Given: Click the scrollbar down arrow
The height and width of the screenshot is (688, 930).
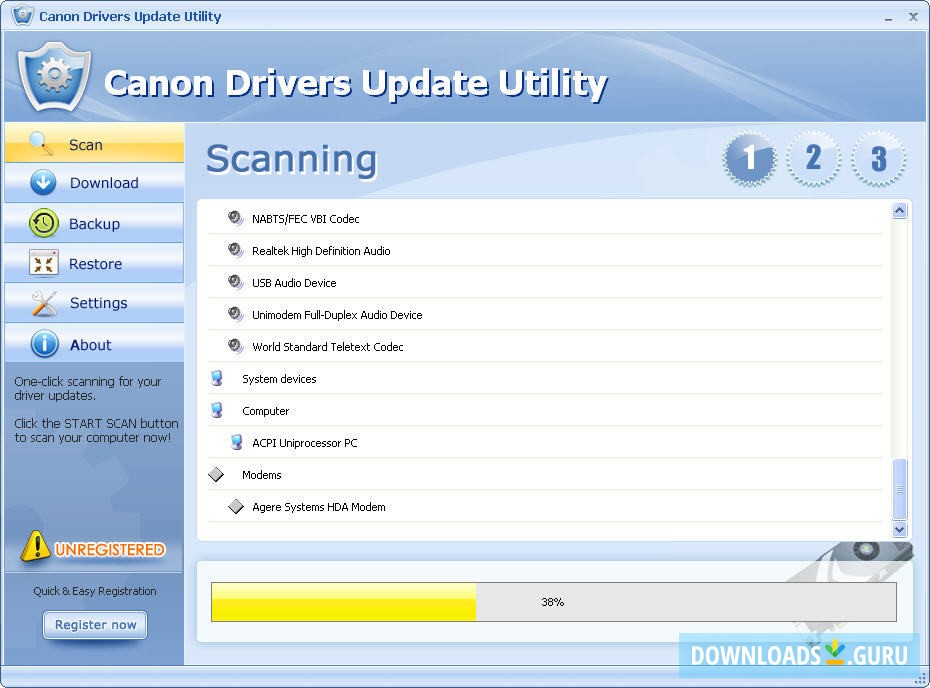Looking at the screenshot, I should [900, 529].
